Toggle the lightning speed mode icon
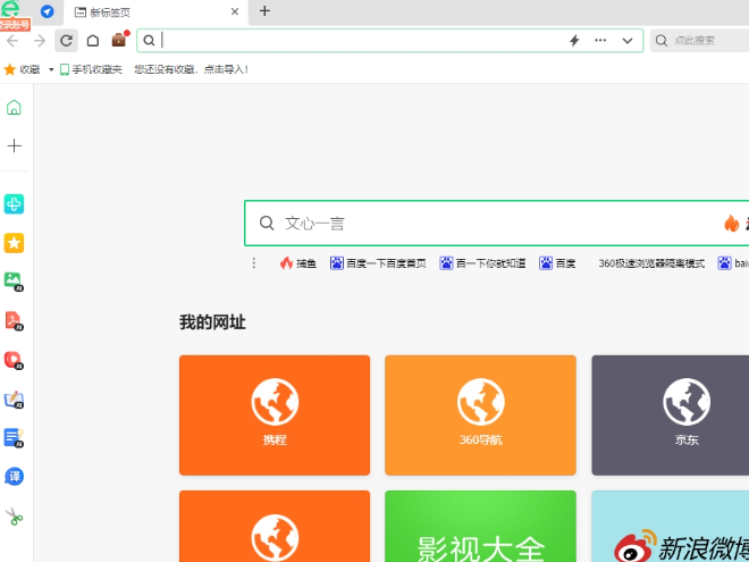749x562 pixels. click(x=574, y=41)
